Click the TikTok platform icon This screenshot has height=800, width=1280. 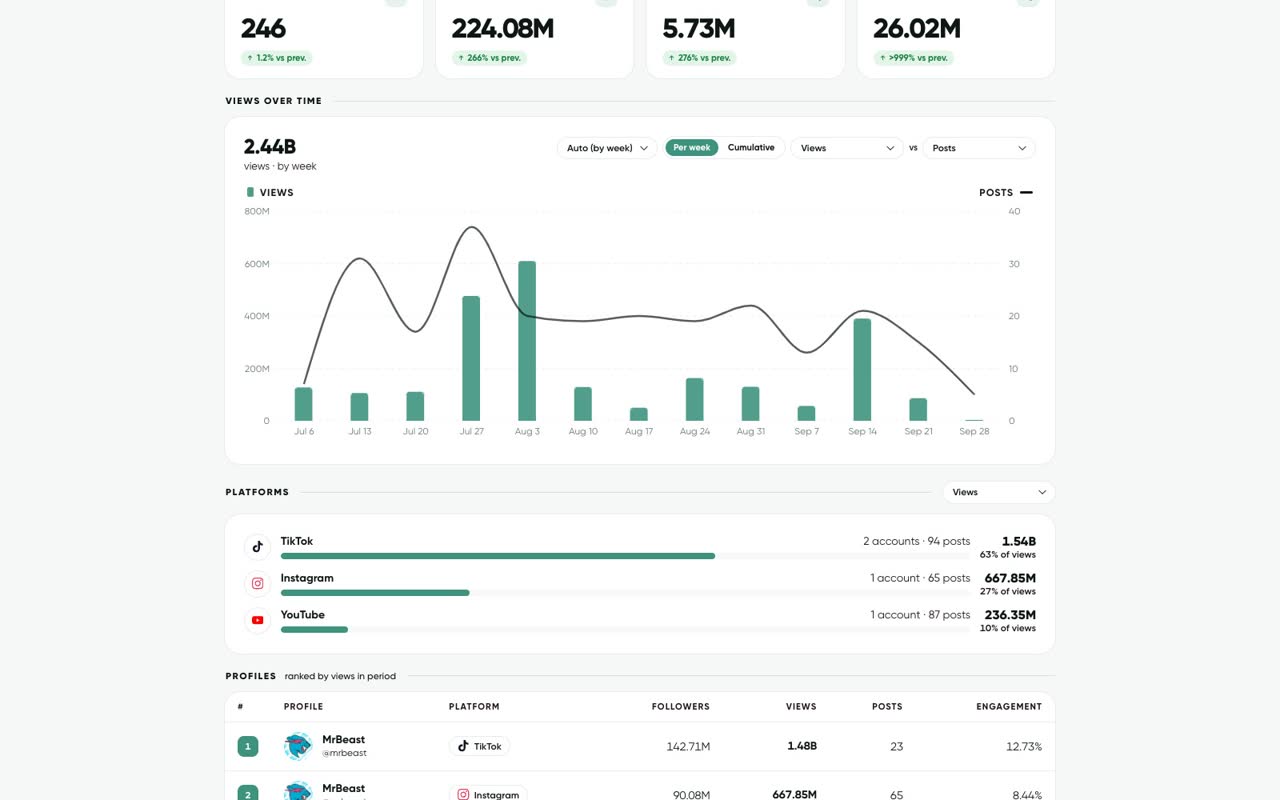click(x=257, y=546)
